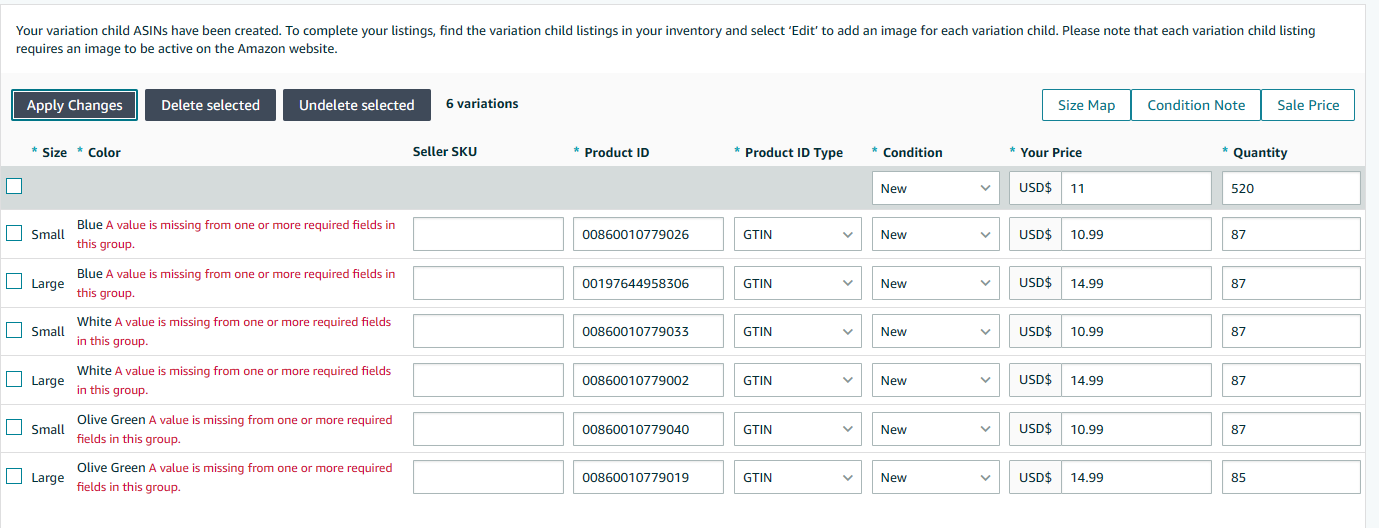Open Condition dropdown for Small Olive Green

[935, 429]
